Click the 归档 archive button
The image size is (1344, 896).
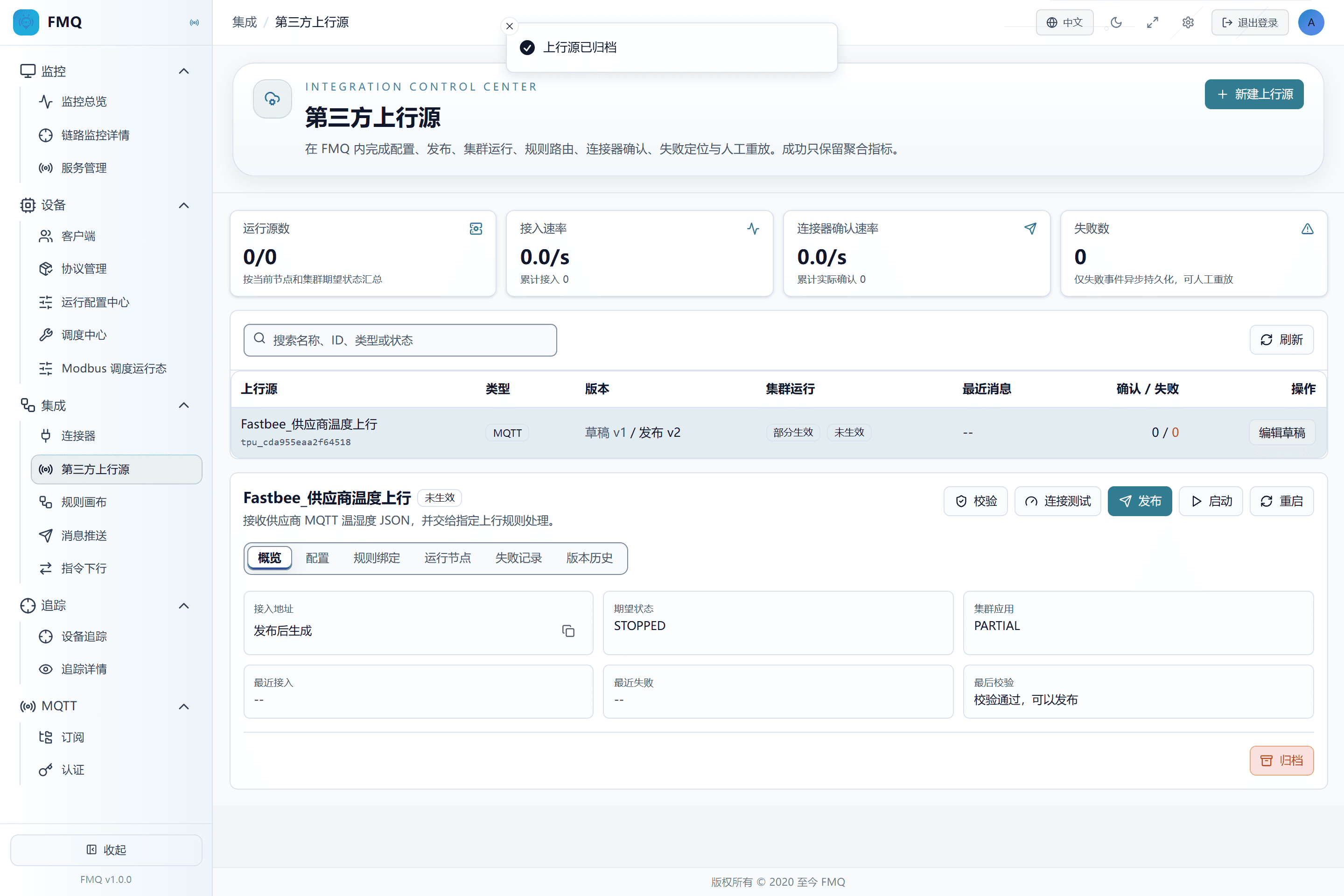pos(1281,761)
